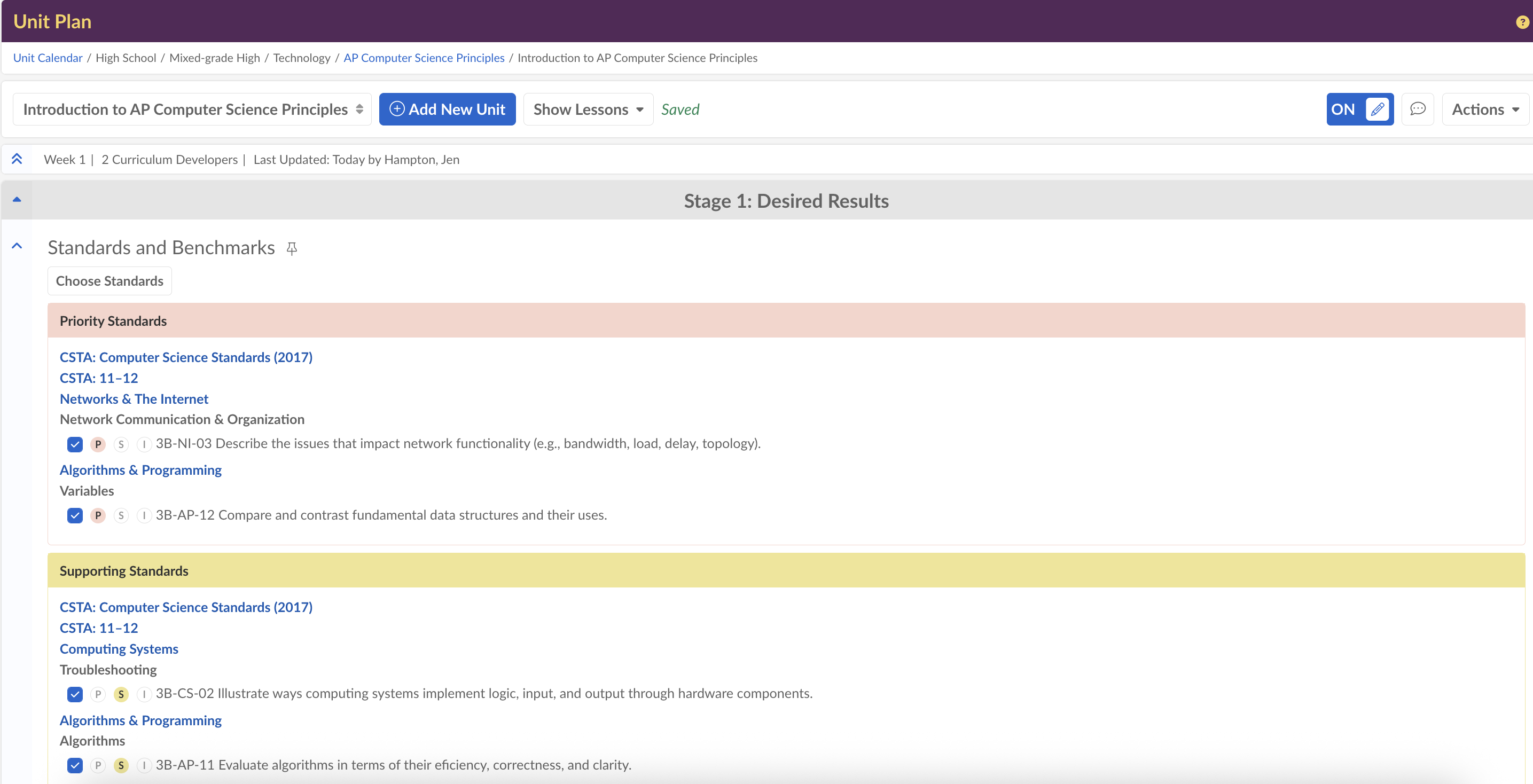This screenshot has height=784, width=1533.
Task: Click the pencil edit icon beside ON
Action: [1377, 109]
